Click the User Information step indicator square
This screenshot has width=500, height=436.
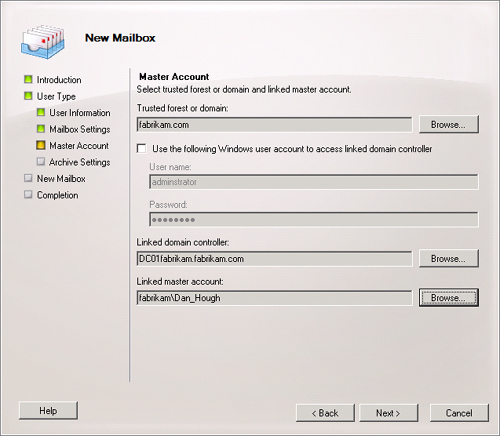coord(41,112)
